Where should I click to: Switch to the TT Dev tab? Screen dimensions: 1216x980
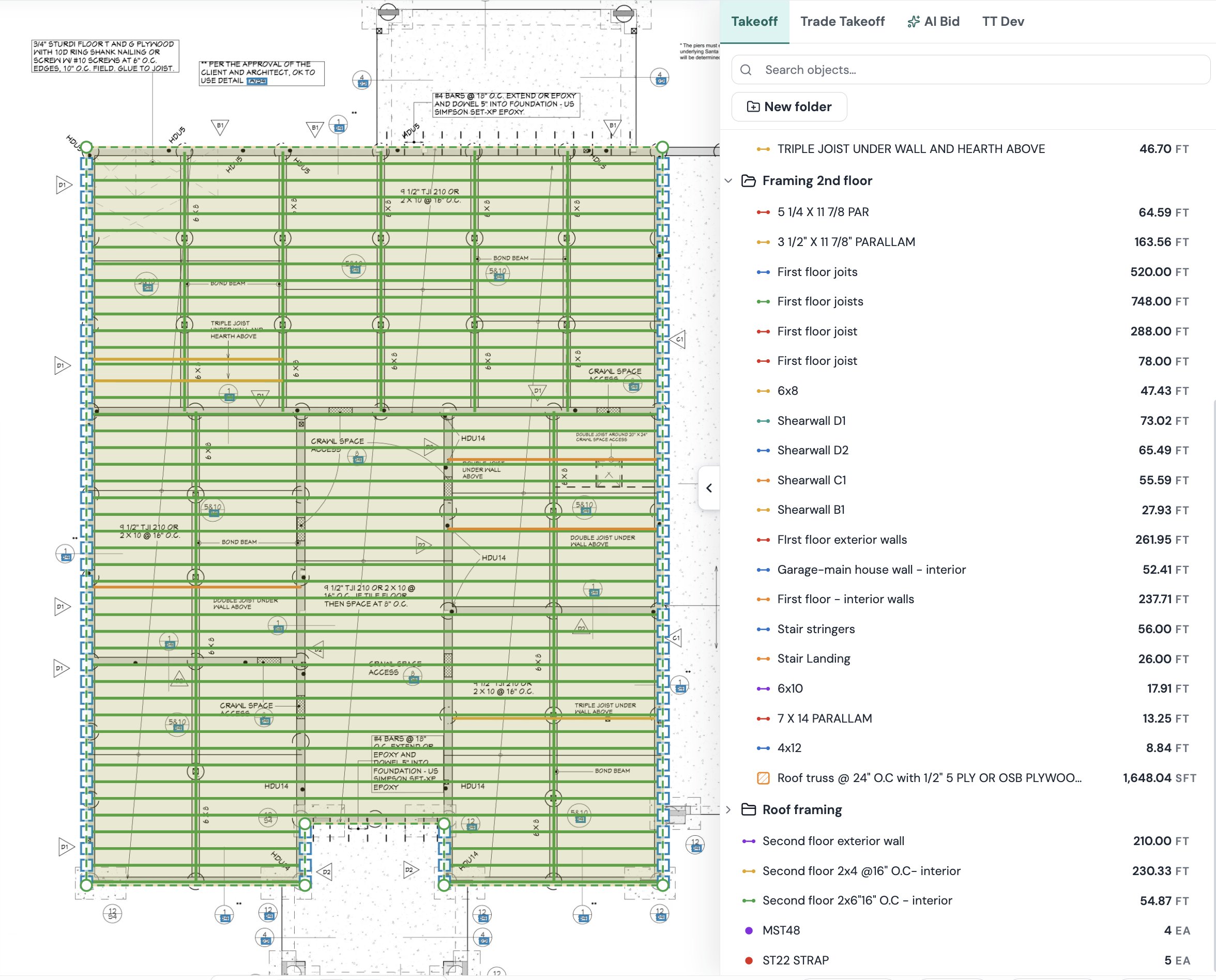pyautogui.click(x=1002, y=22)
